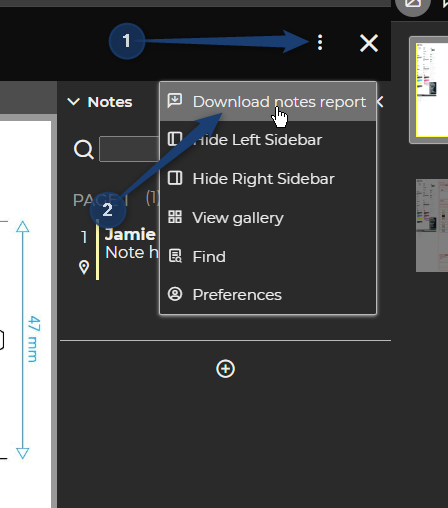
Task: Click the gallery grid icon
Action: 175,217
